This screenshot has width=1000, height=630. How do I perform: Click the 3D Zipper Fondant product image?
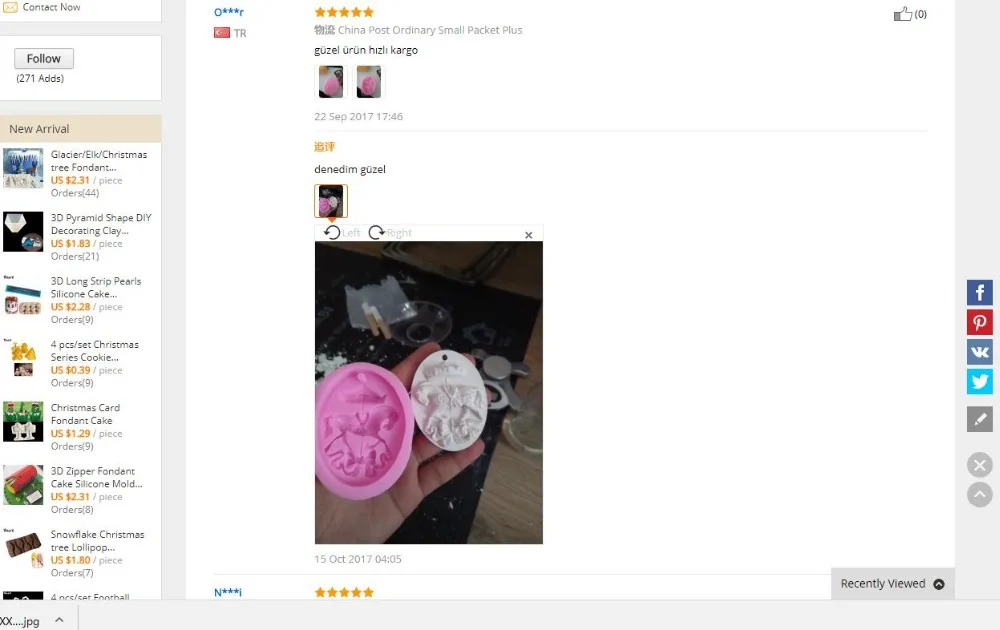click(23, 485)
